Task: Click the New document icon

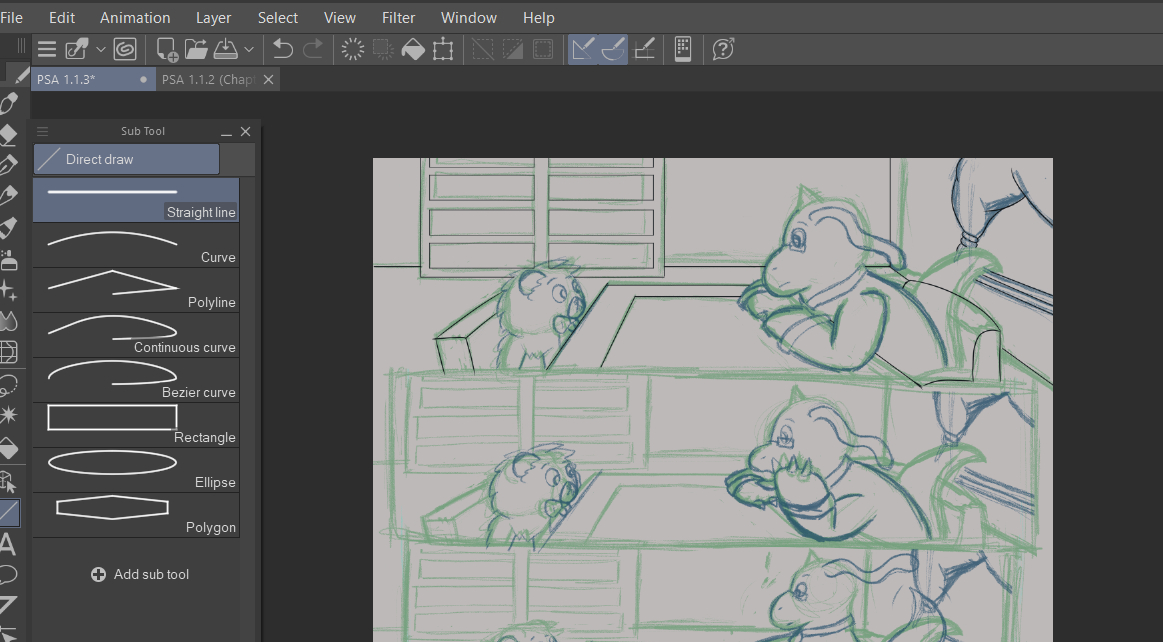Action: point(168,49)
